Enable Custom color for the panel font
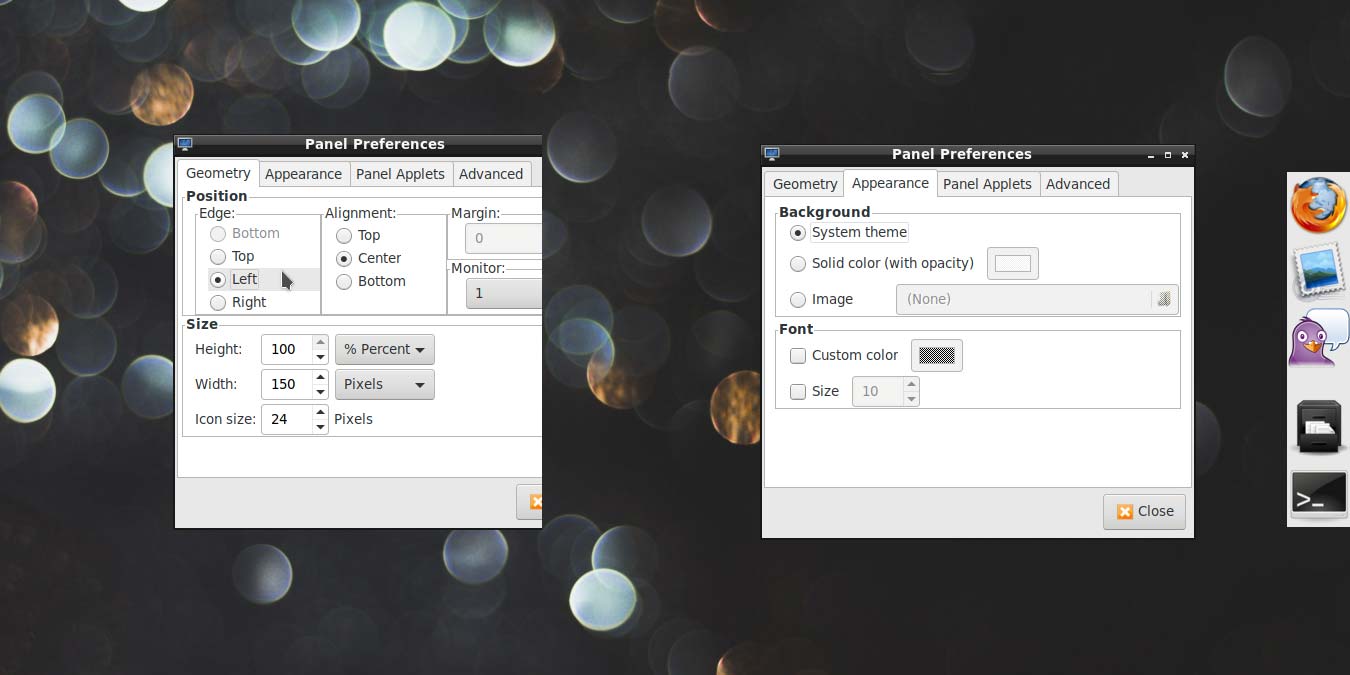 [798, 355]
